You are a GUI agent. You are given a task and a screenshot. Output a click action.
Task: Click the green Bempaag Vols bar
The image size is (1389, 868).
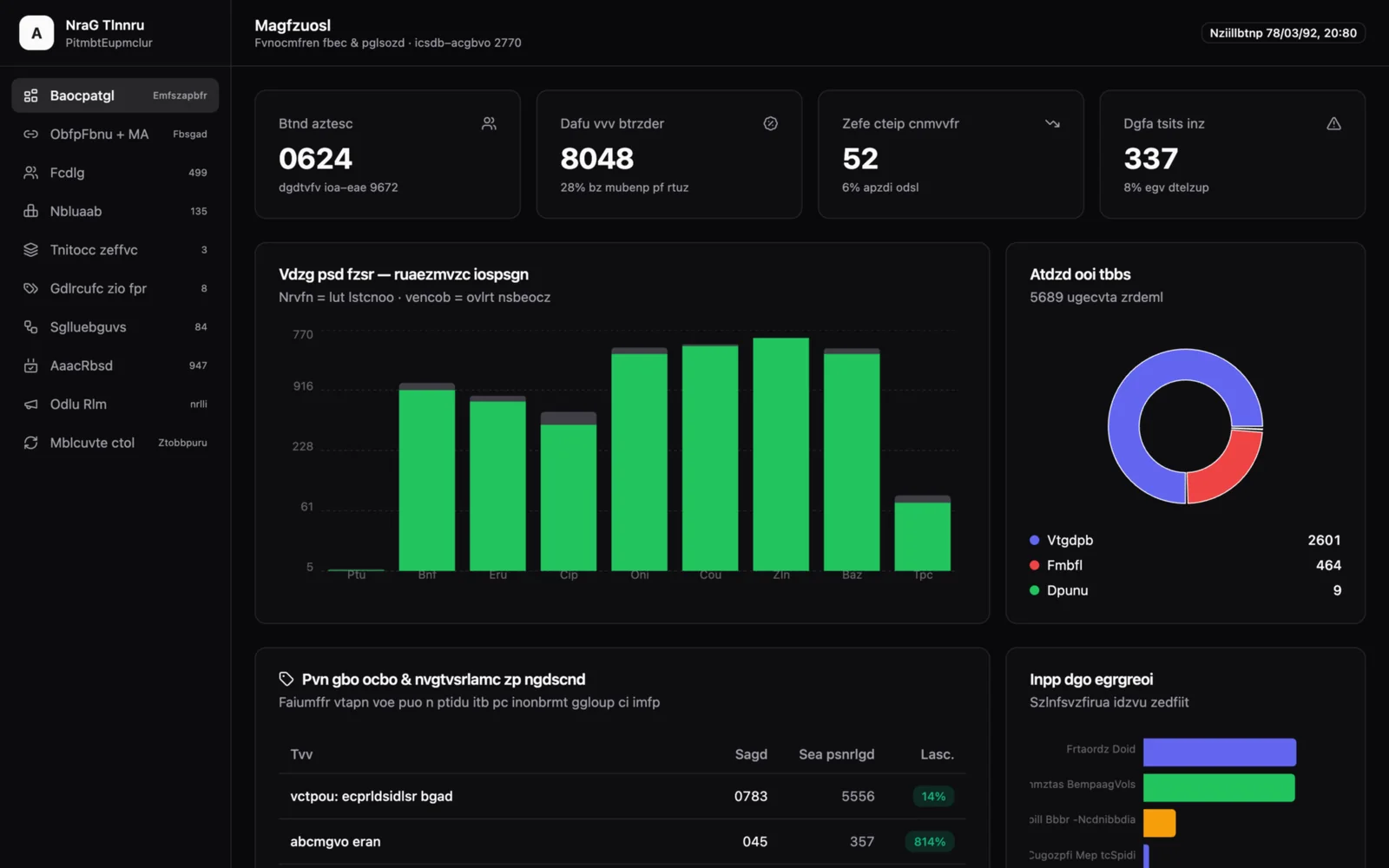pyautogui.click(x=1219, y=787)
